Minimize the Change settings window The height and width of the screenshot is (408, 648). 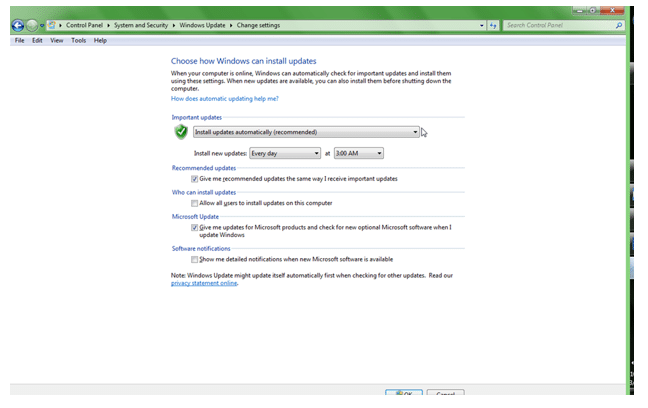pos(579,10)
